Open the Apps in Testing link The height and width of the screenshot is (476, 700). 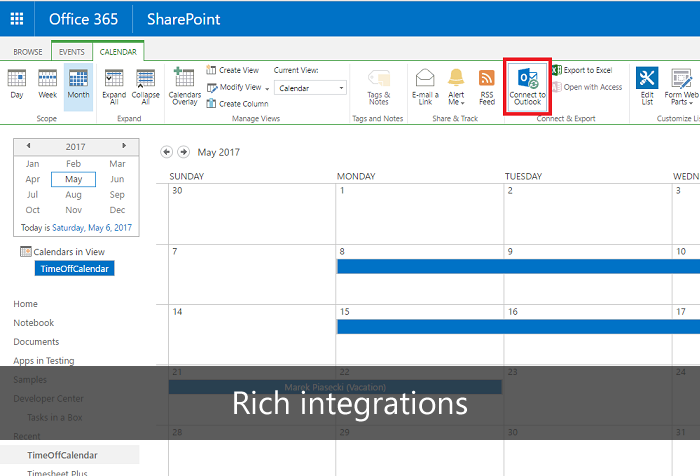(44, 360)
